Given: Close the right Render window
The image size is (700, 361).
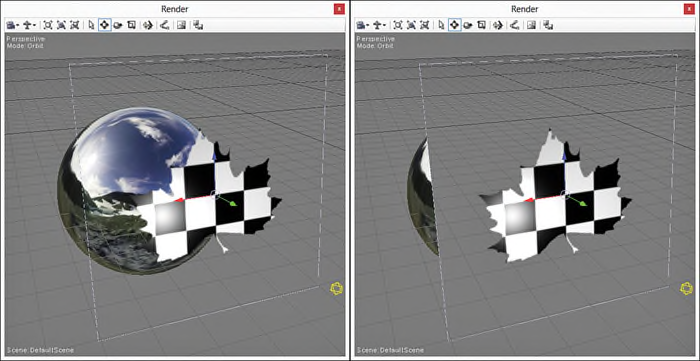Looking at the screenshot, I should [x=689, y=9].
